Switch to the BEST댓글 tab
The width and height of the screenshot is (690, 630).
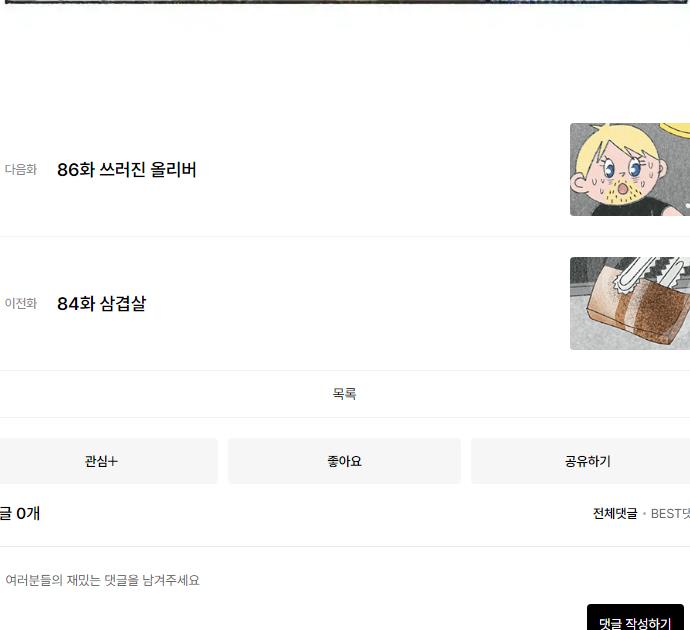670,513
